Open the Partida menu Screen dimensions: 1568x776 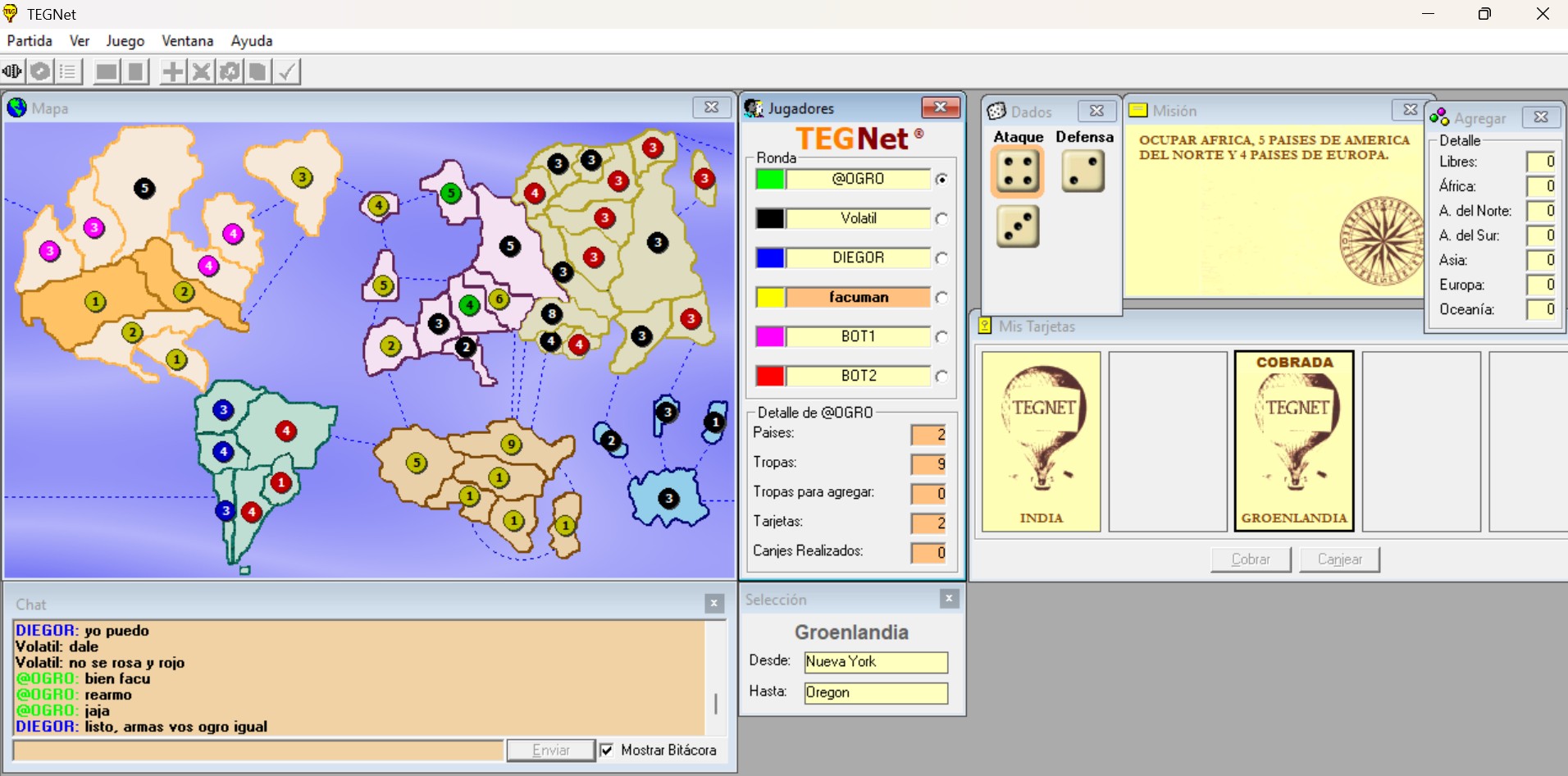point(30,40)
